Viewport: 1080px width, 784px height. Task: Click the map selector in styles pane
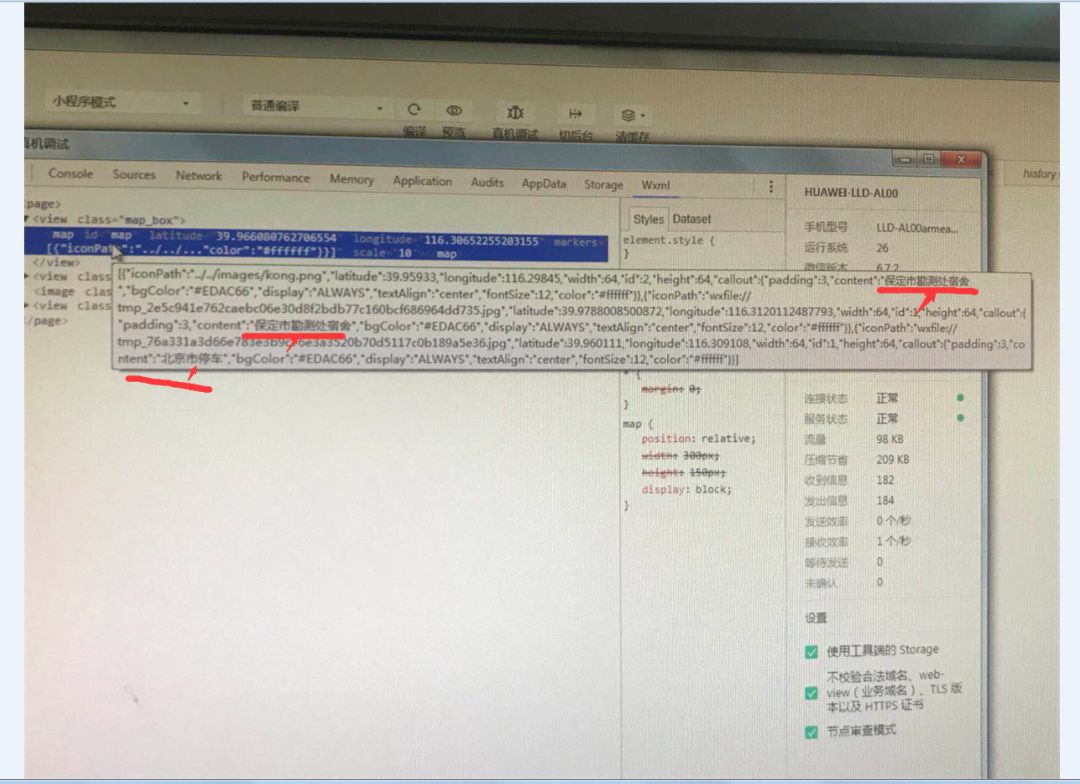632,424
